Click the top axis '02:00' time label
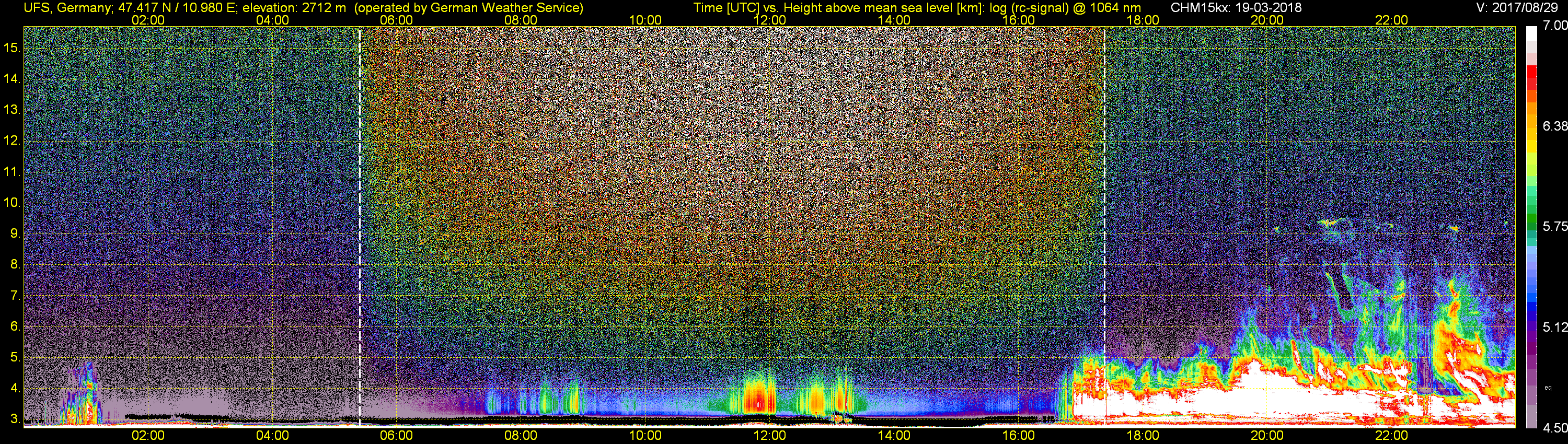The image size is (1568, 444). click(x=148, y=20)
